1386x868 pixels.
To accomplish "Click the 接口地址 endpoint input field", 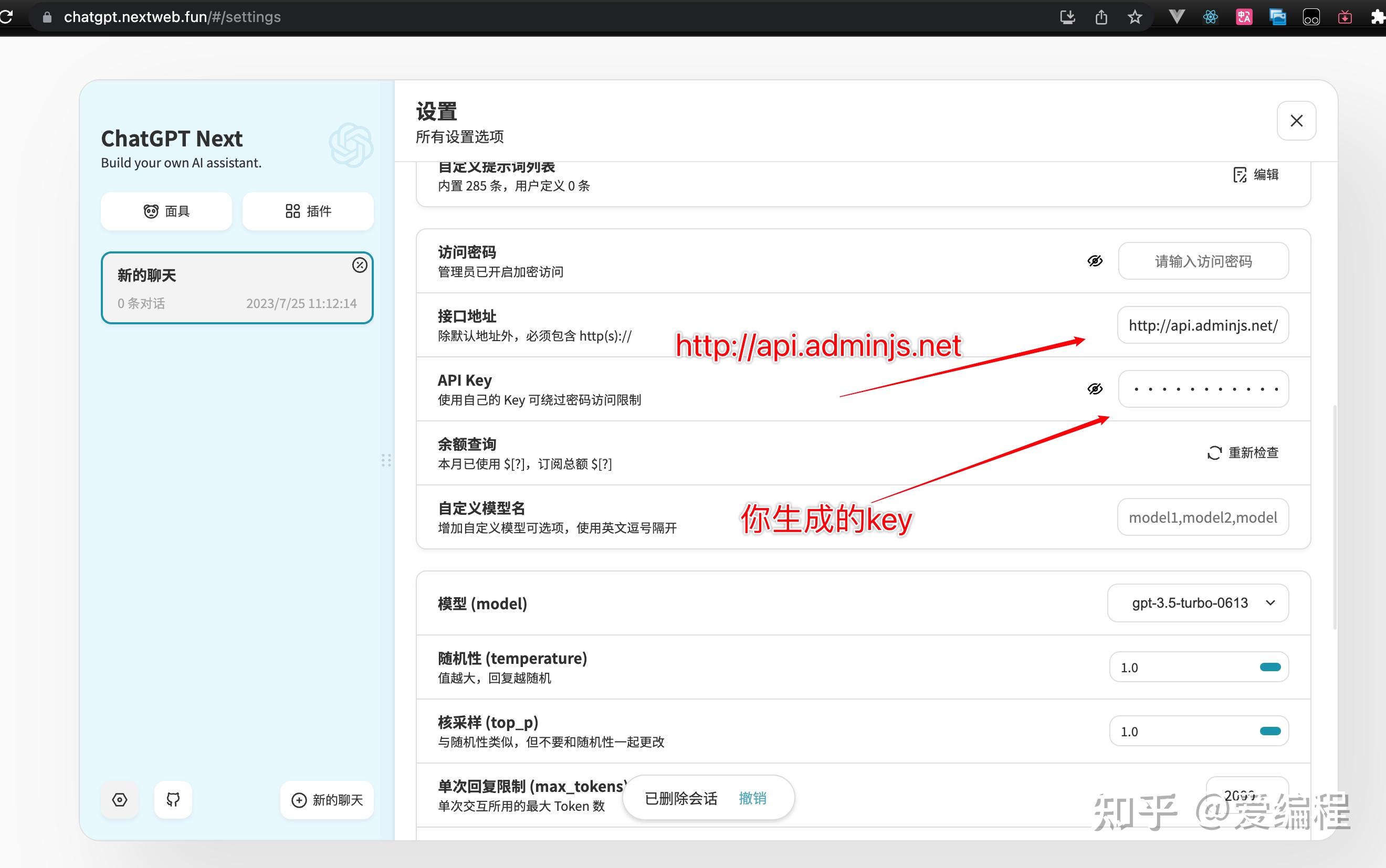I will pyautogui.click(x=1203, y=325).
